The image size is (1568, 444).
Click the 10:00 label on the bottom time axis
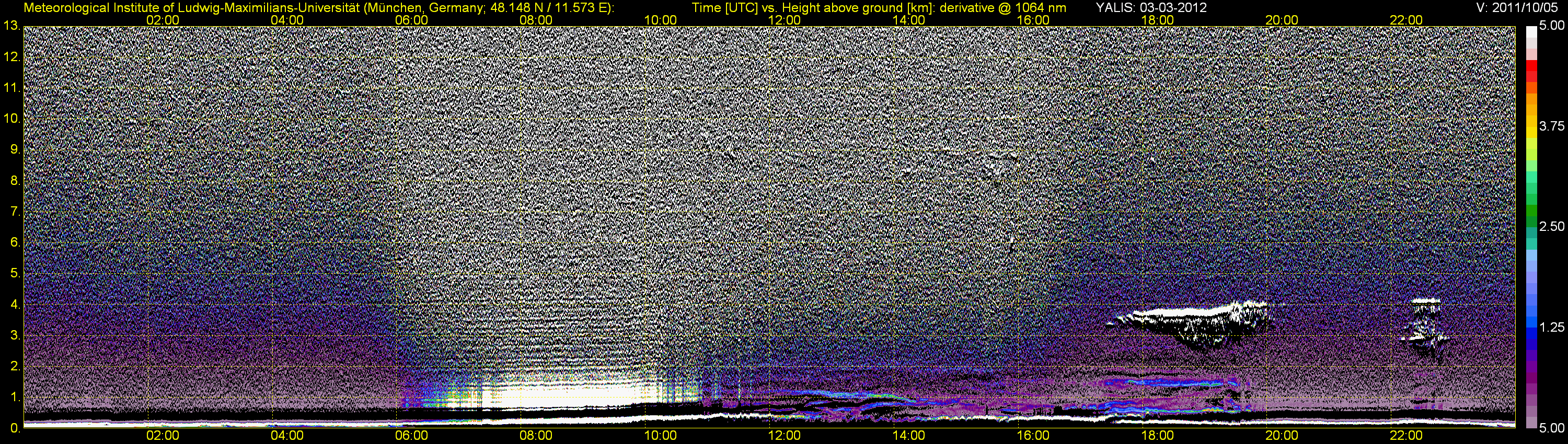point(661,436)
